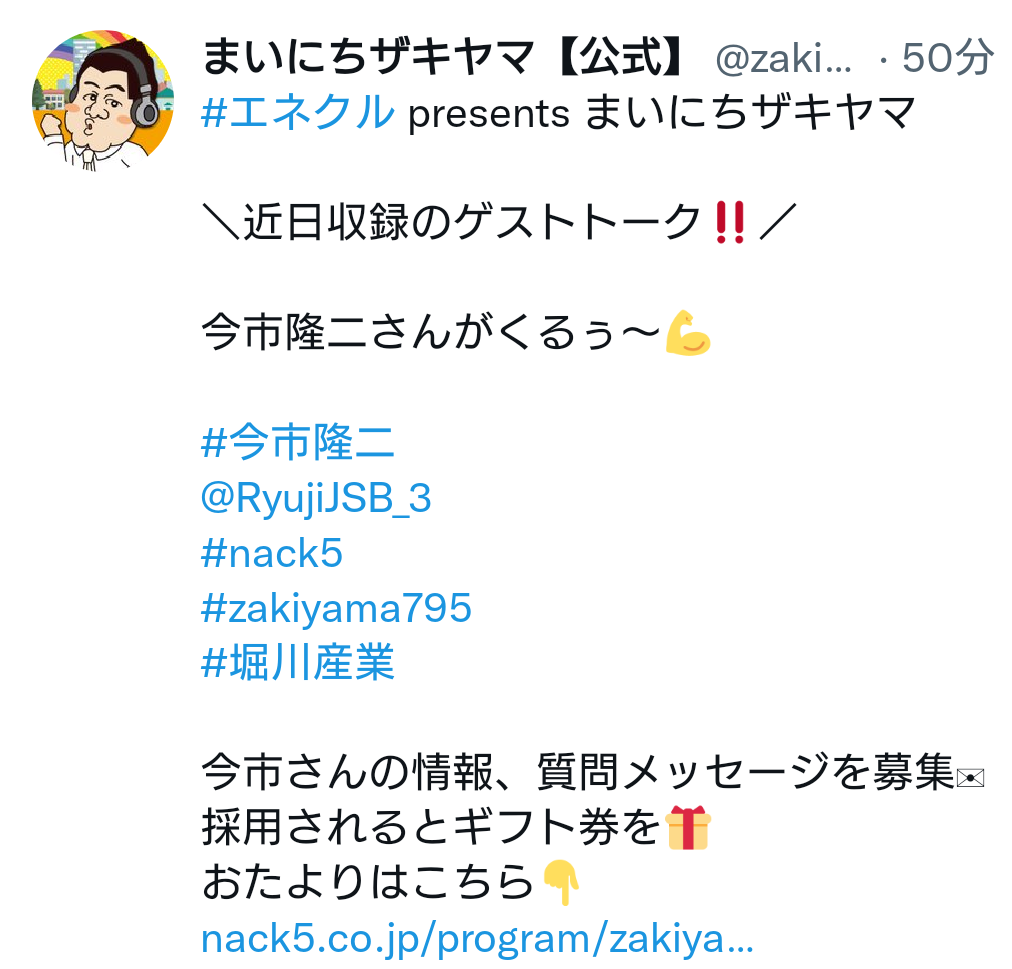The width and height of the screenshot is (1012, 969).
Task: Click the envelope emoji after 募集
Action: point(970,778)
